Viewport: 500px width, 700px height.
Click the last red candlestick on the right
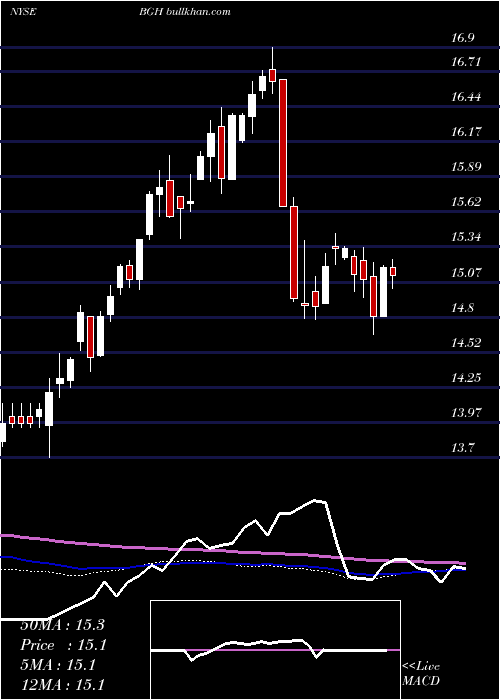point(393,271)
